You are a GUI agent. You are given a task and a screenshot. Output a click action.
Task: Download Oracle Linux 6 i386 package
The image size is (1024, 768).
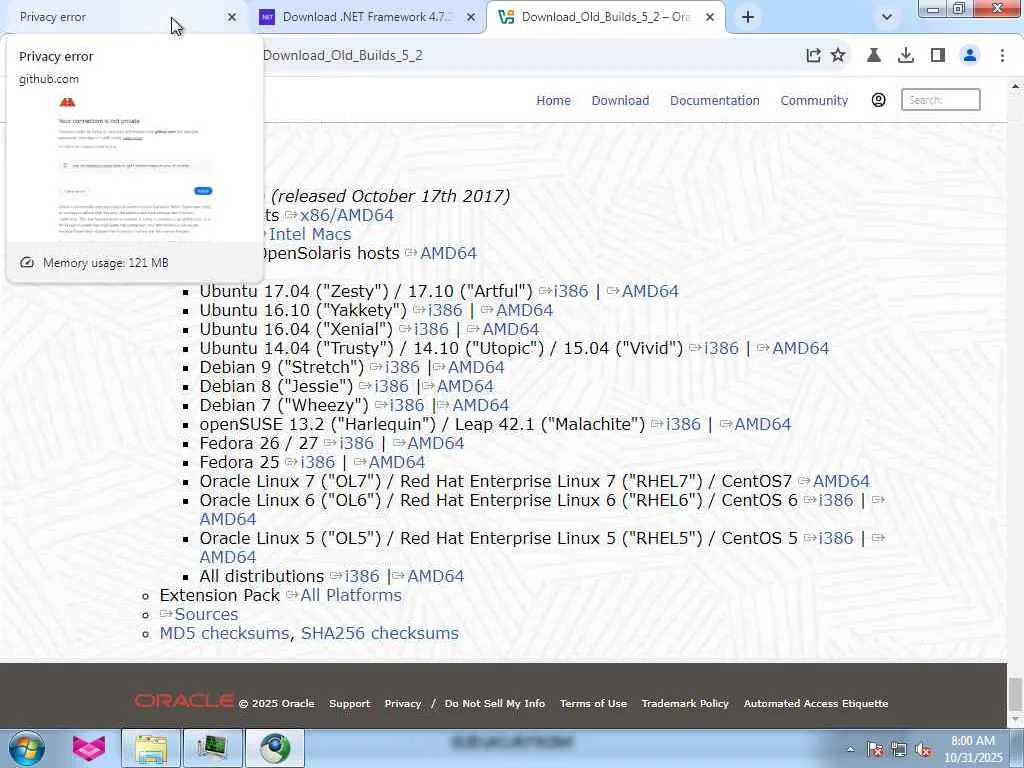tap(836, 500)
